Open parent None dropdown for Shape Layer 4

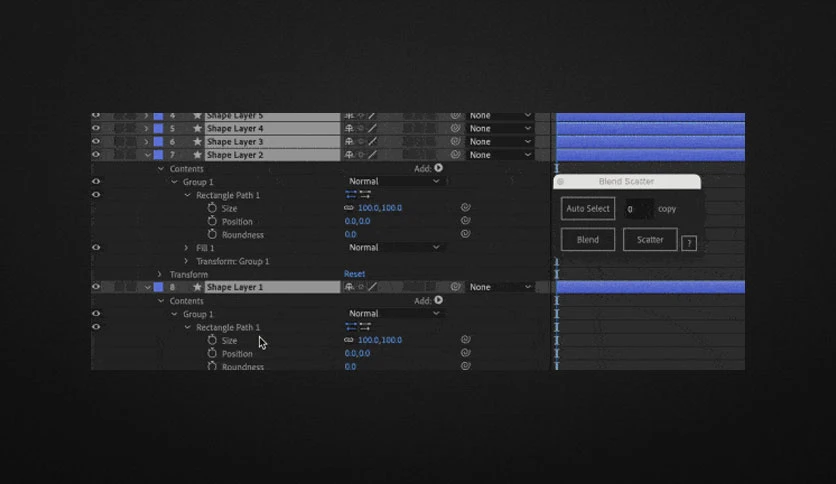click(500, 128)
